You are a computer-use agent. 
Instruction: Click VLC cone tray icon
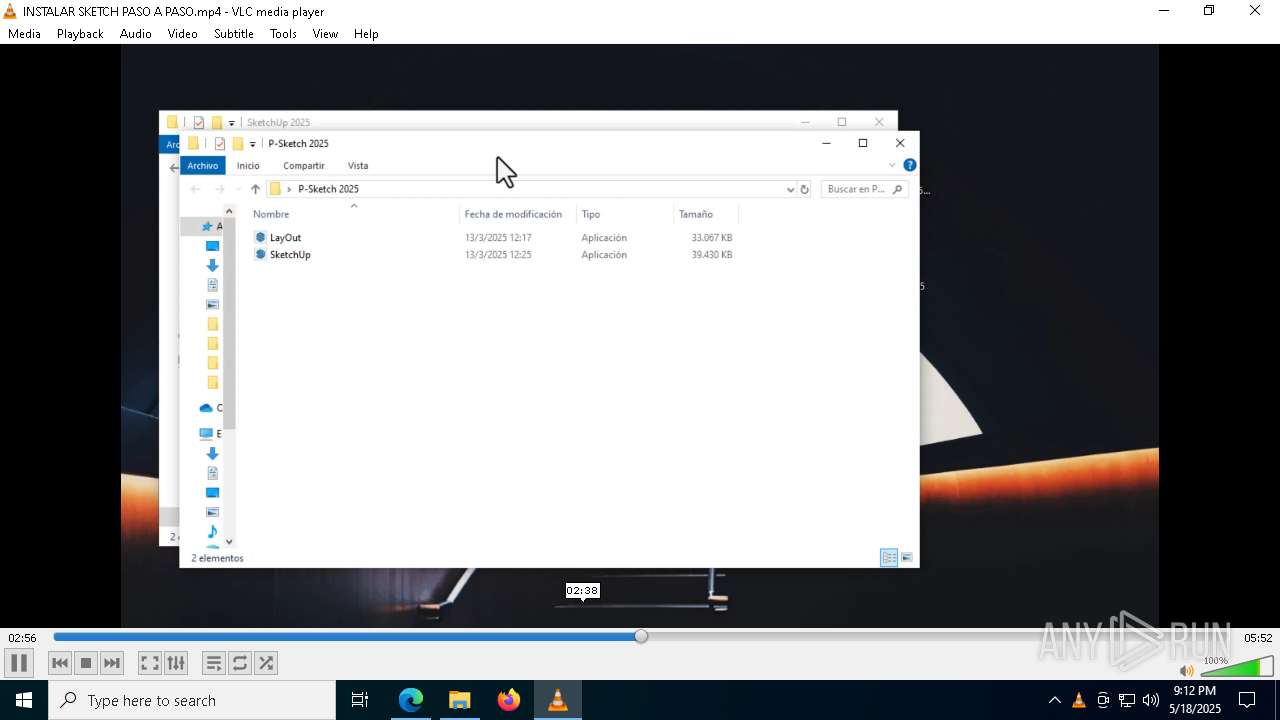coord(1079,700)
